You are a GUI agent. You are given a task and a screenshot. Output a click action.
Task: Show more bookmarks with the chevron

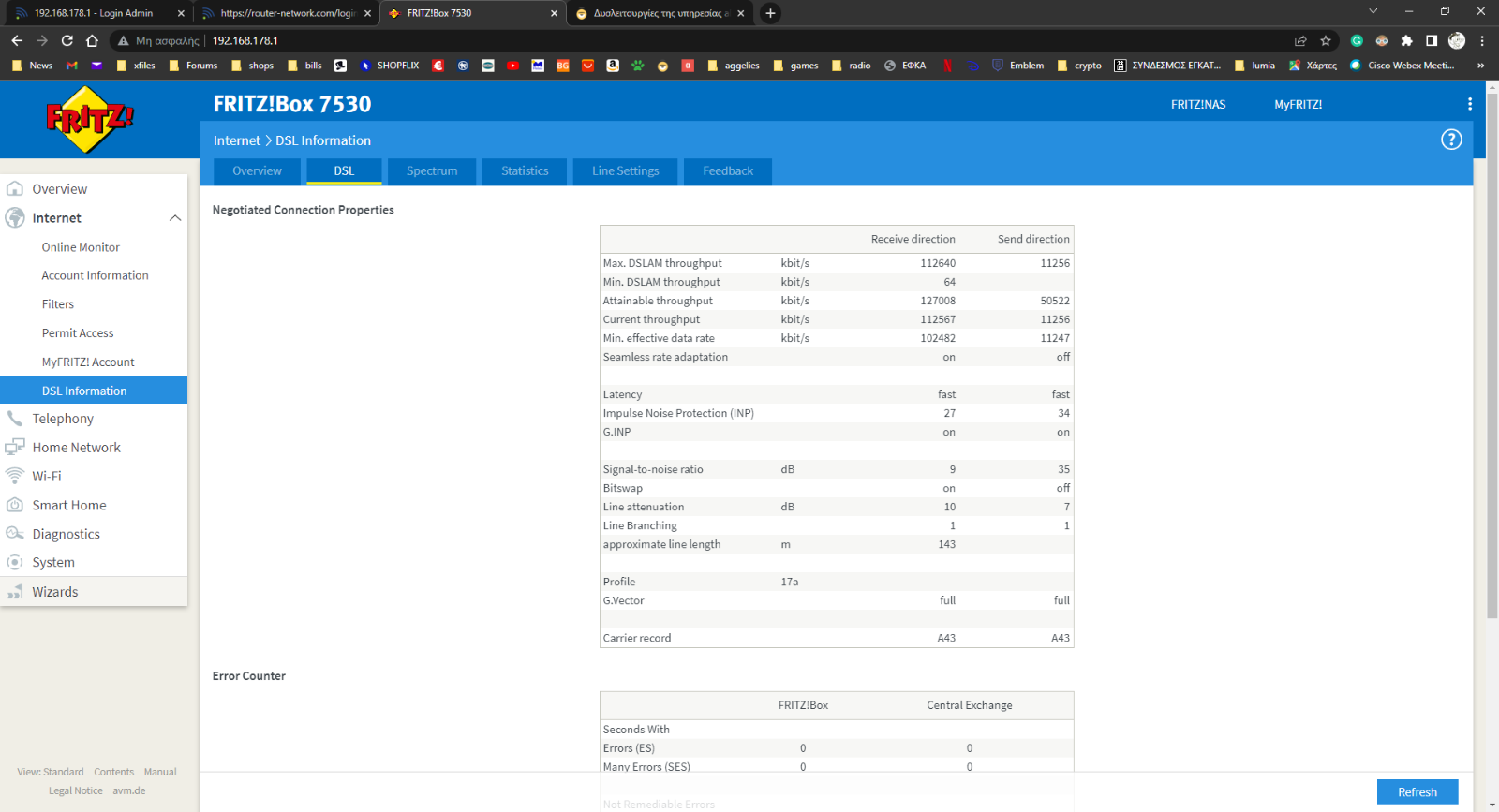coord(1481,66)
